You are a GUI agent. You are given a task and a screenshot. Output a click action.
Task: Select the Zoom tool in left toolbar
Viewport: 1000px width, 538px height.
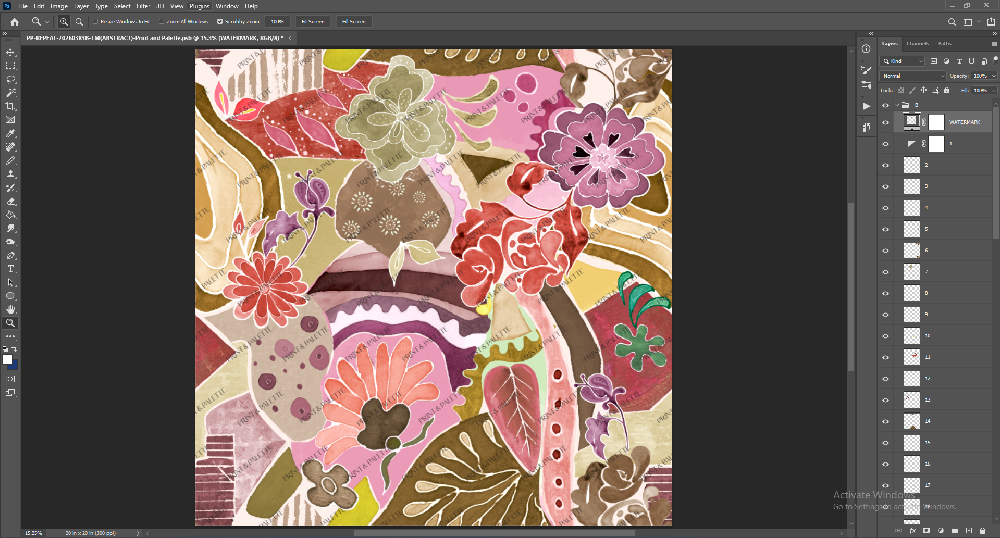[x=11, y=323]
